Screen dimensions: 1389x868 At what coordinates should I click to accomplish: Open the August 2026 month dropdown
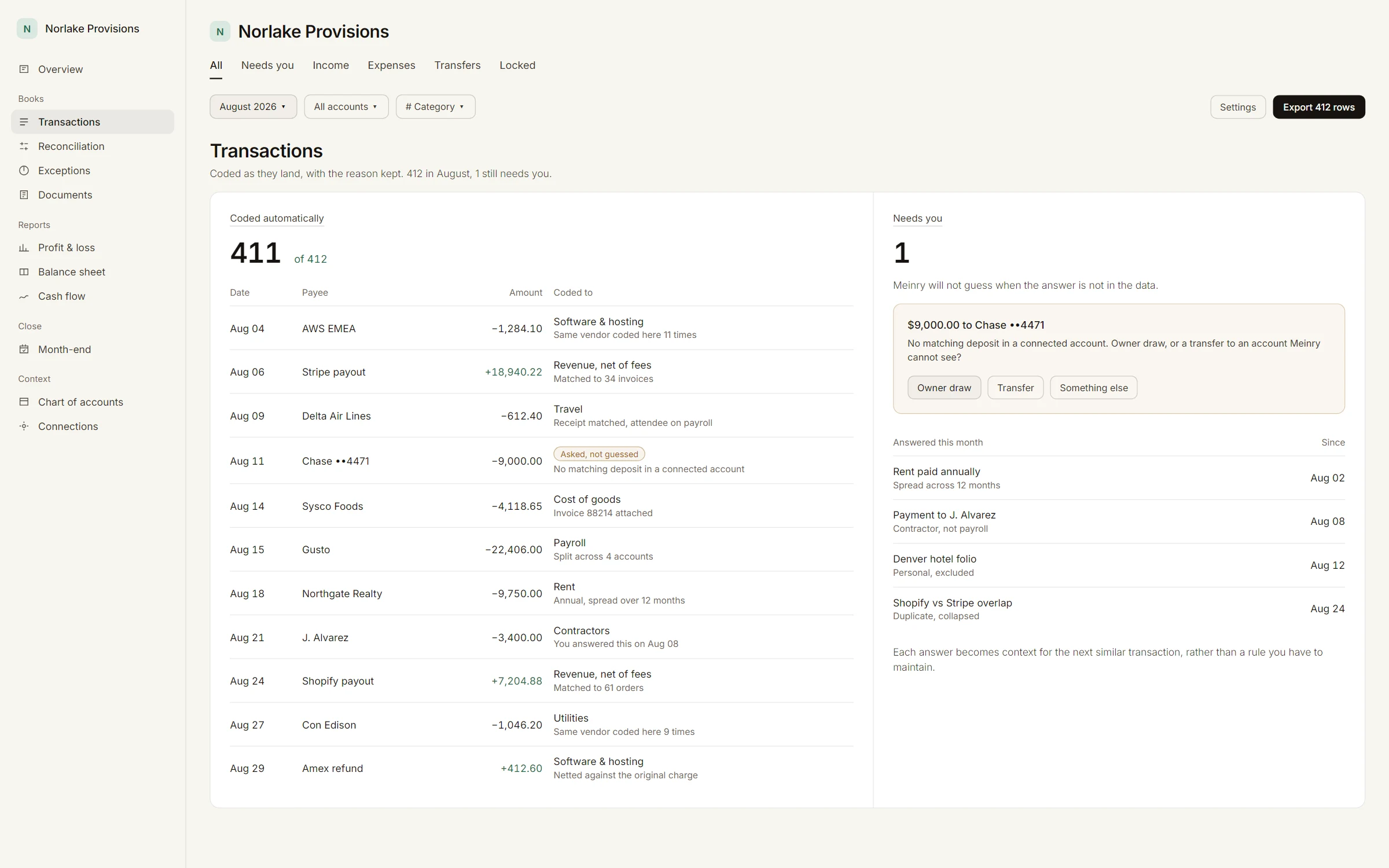tap(253, 107)
